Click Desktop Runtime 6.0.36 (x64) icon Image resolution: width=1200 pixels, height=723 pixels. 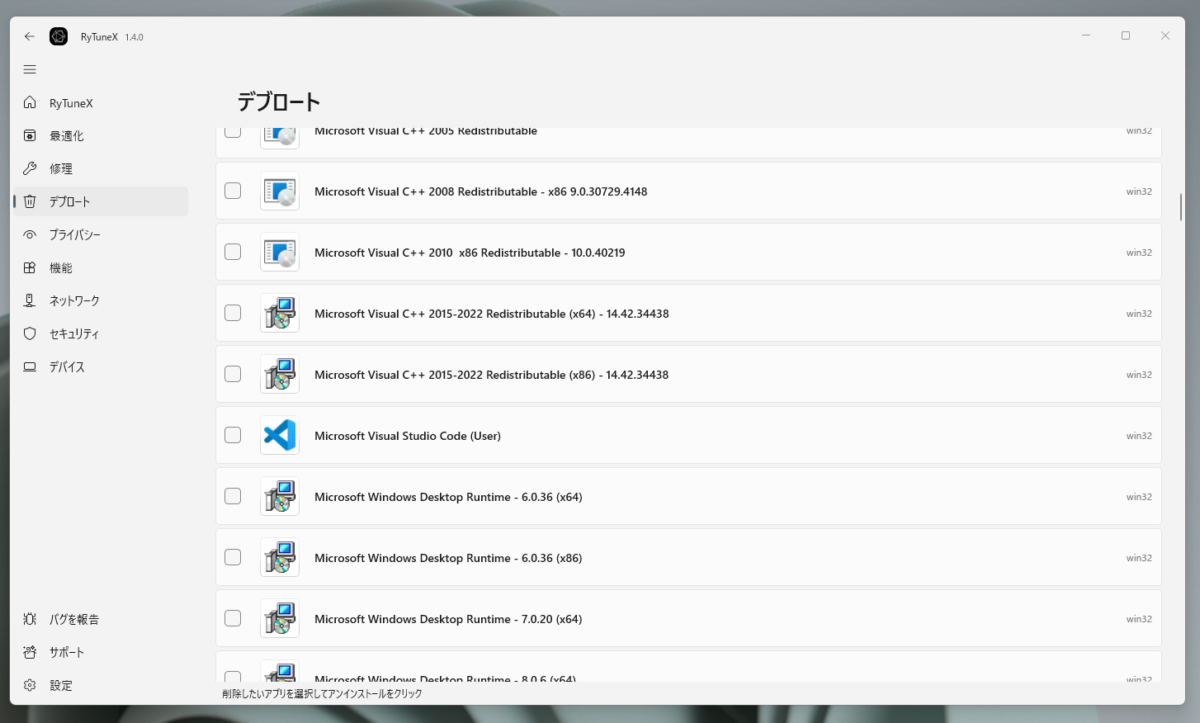pos(279,496)
